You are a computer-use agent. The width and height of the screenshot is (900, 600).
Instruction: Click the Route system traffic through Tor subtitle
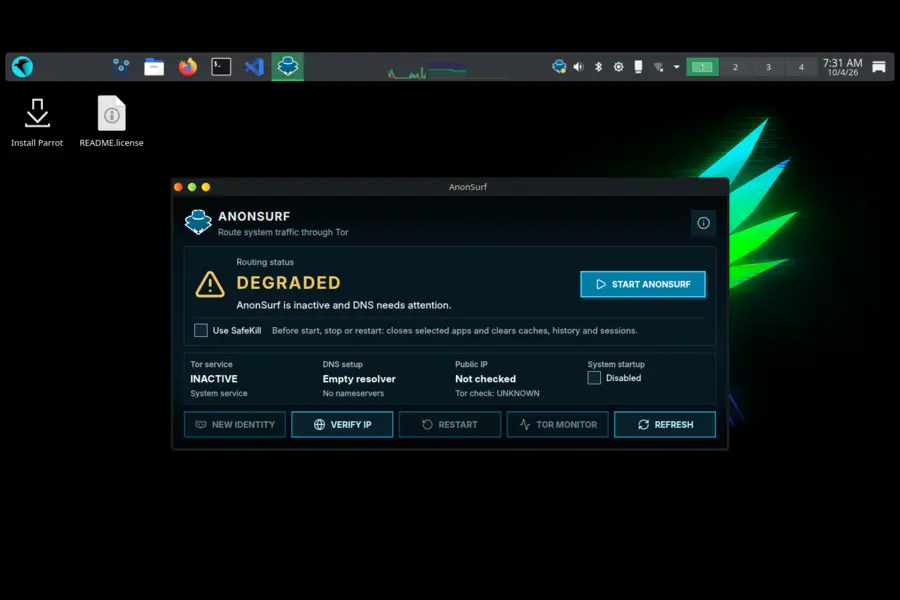283,232
